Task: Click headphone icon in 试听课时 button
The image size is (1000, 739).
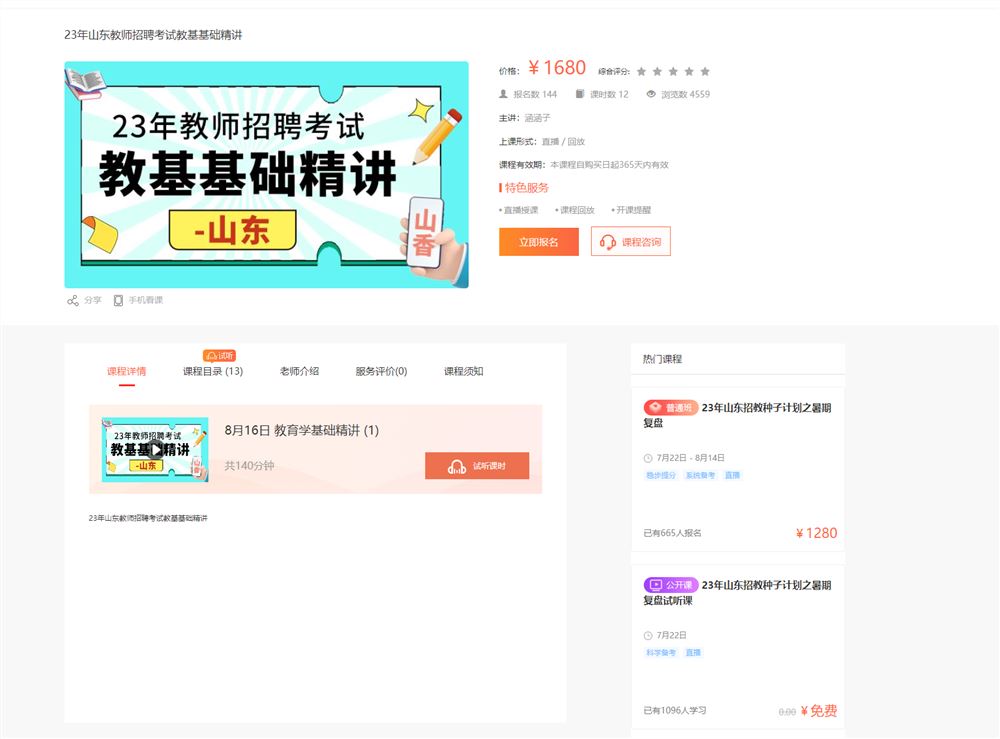Action: point(457,466)
